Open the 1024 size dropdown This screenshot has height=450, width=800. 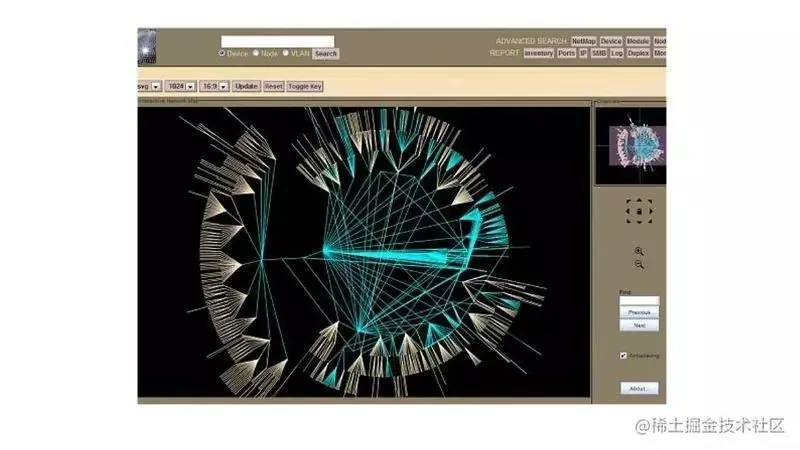point(181,87)
